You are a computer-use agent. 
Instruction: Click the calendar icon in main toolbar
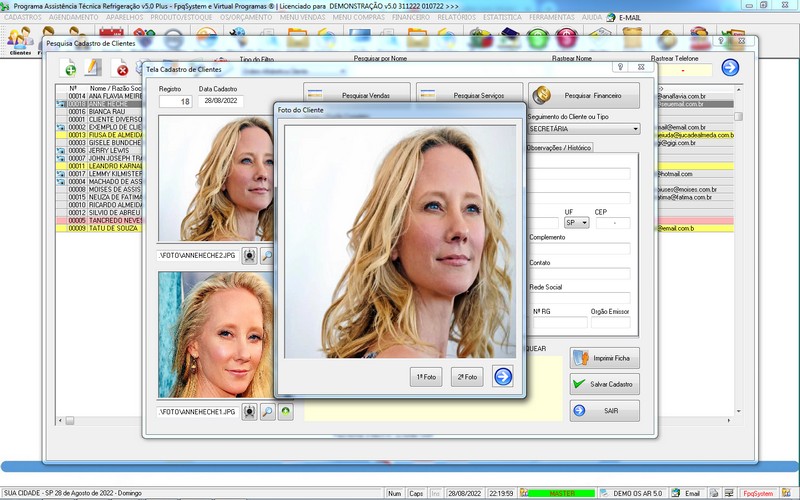(x=111, y=38)
